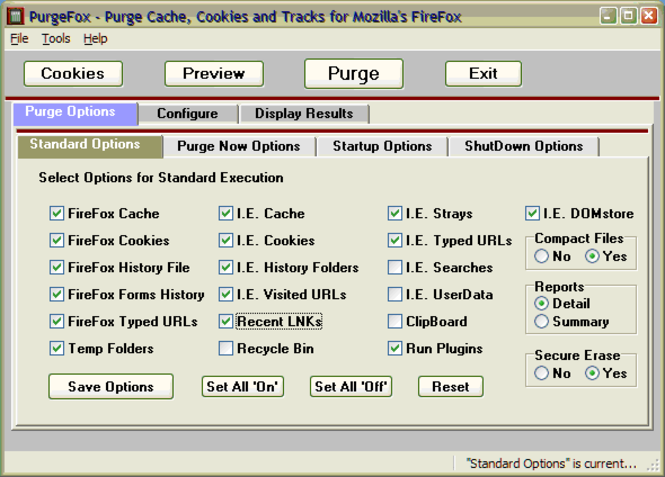
Task: Open the ShutDown Options tab
Action: click(524, 146)
